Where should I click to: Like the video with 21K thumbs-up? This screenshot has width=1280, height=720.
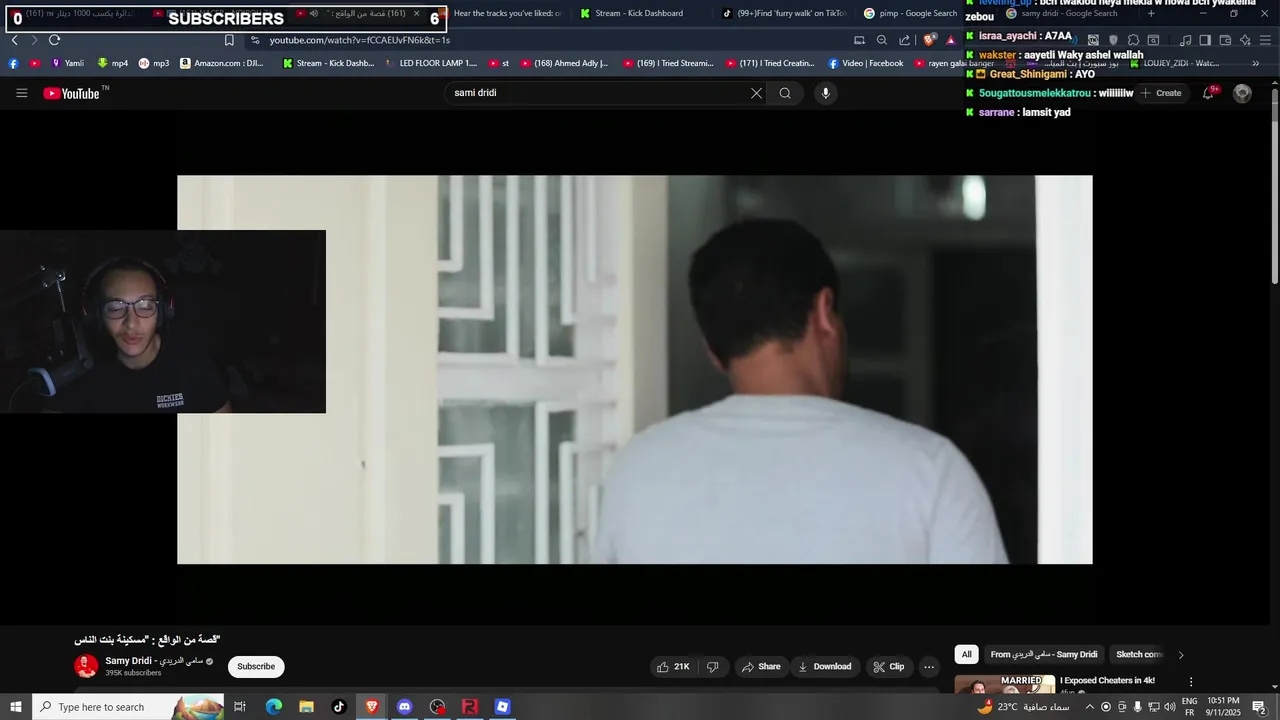coord(673,667)
